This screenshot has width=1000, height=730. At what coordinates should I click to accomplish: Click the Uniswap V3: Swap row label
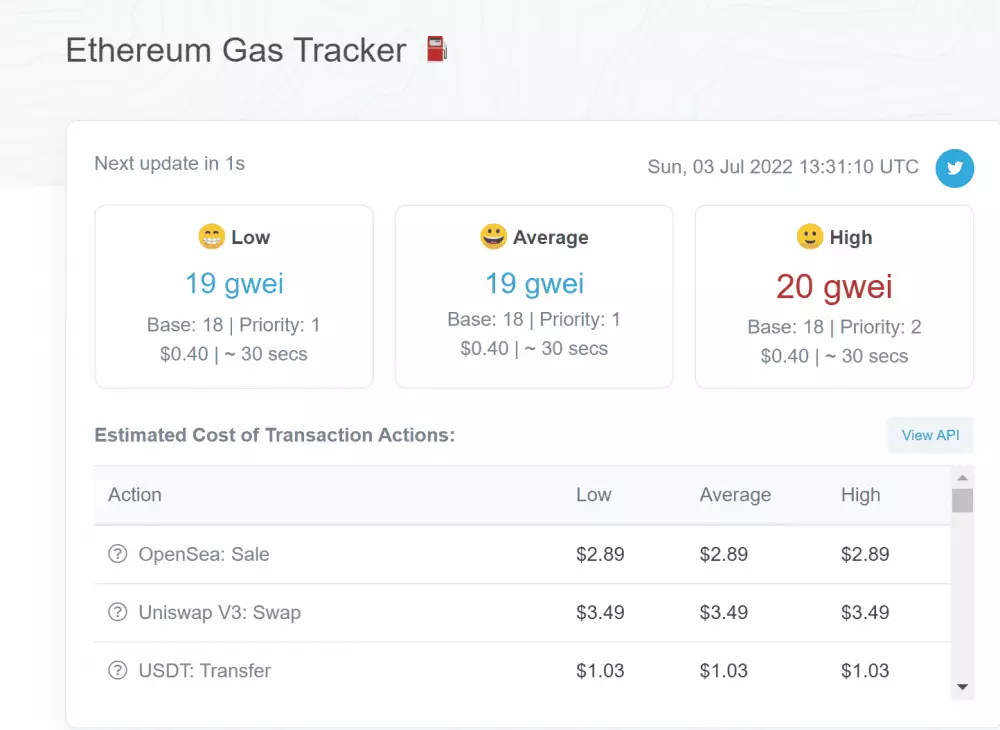click(x=219, y=612)
